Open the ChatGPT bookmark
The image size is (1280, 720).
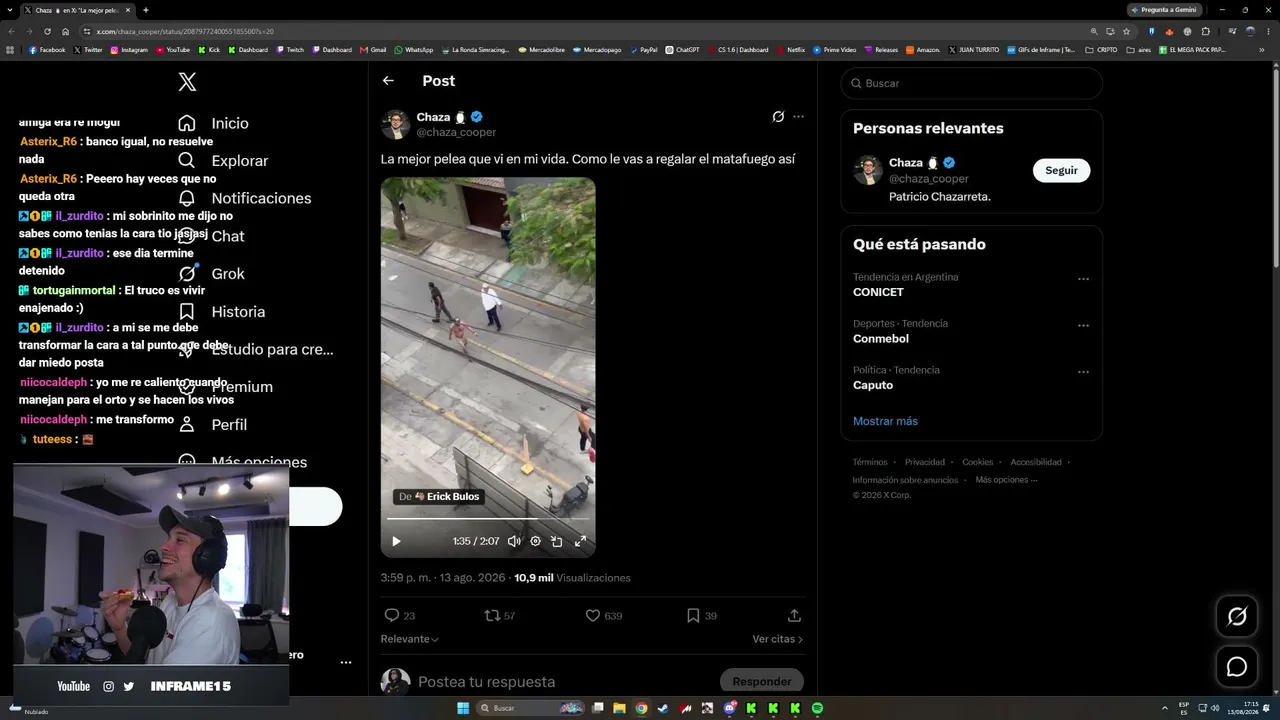pos(683,50)
